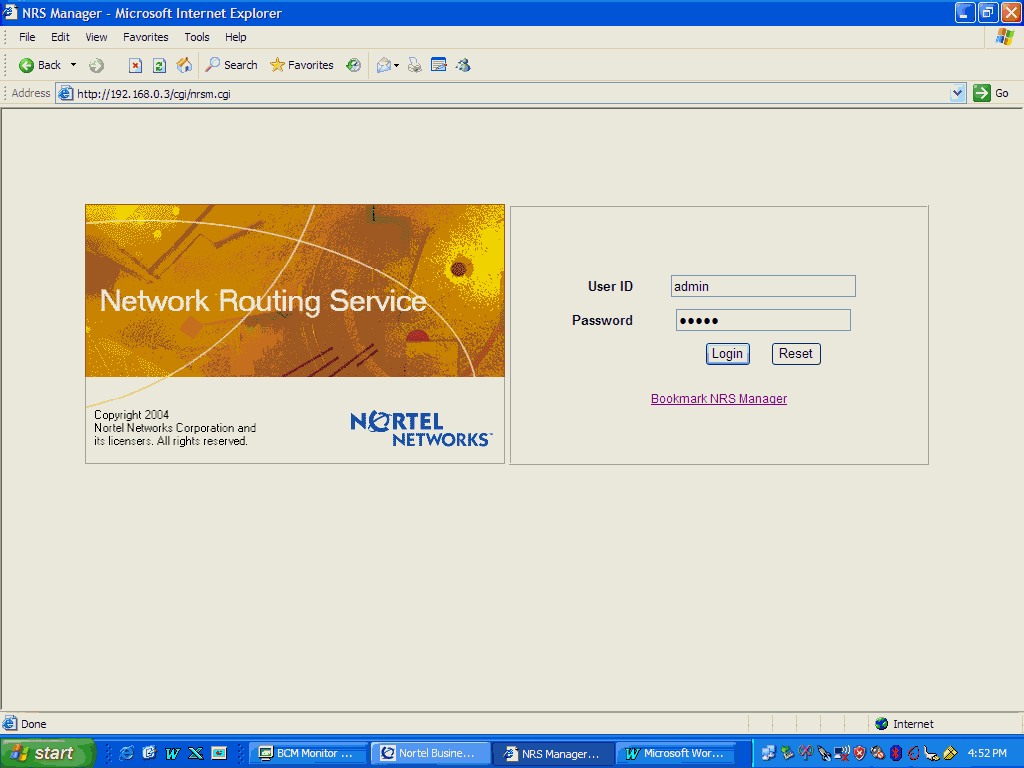1024x768 pixels.
Task: Click the User ID input field
Action: [763, 286]
